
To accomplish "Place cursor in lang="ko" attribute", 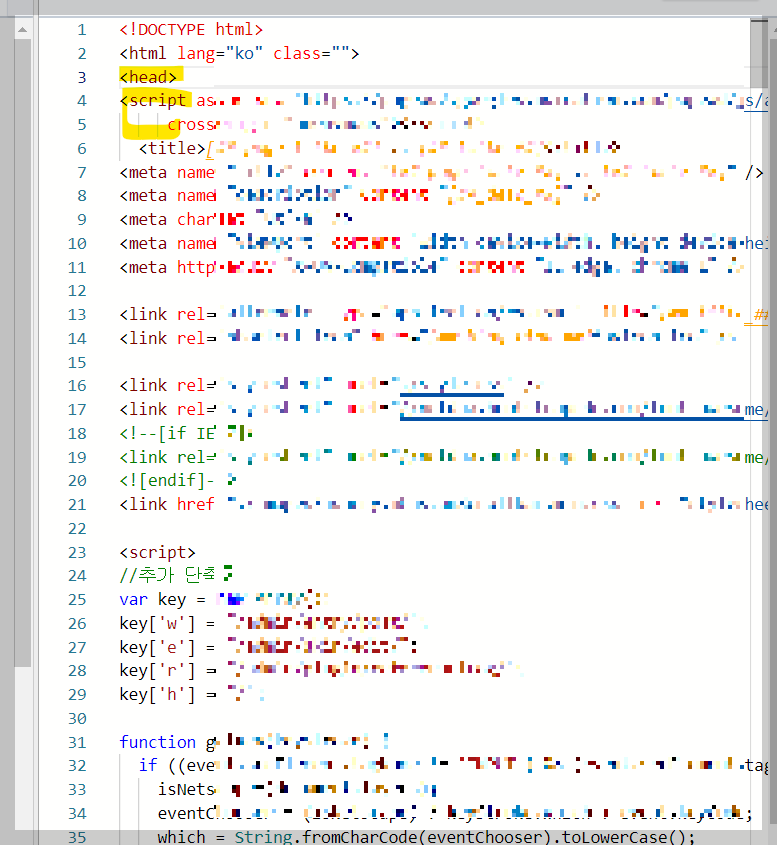I will pos(220,53).
